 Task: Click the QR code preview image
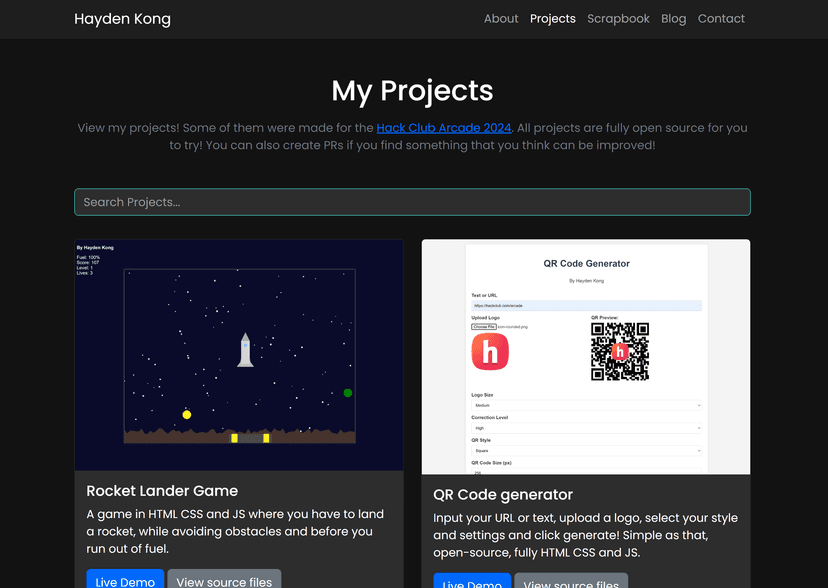(x=619, y=352)
